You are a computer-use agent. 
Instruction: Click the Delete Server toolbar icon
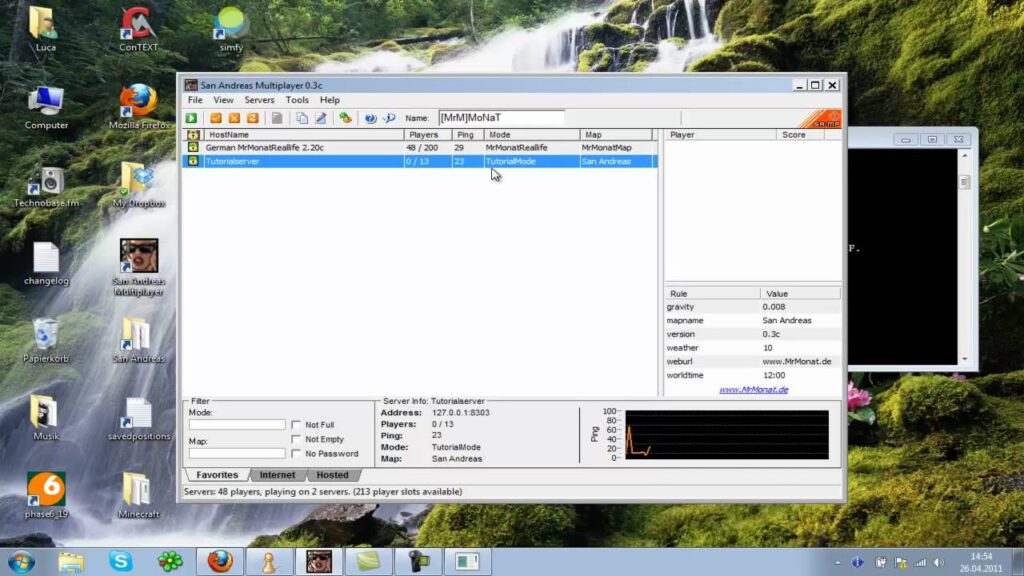233,118
